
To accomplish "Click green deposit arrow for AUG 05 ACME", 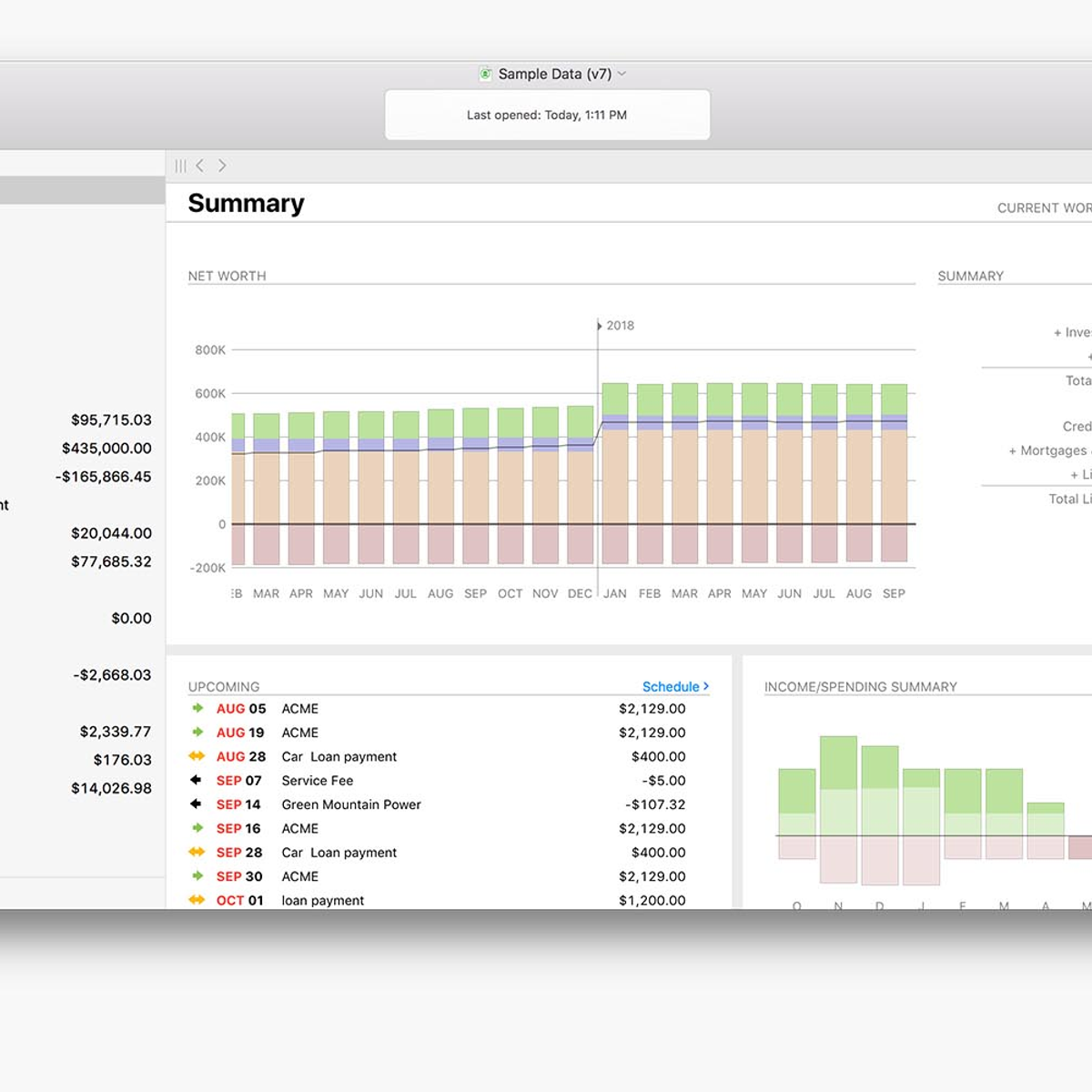I will (x=197, y=708).
